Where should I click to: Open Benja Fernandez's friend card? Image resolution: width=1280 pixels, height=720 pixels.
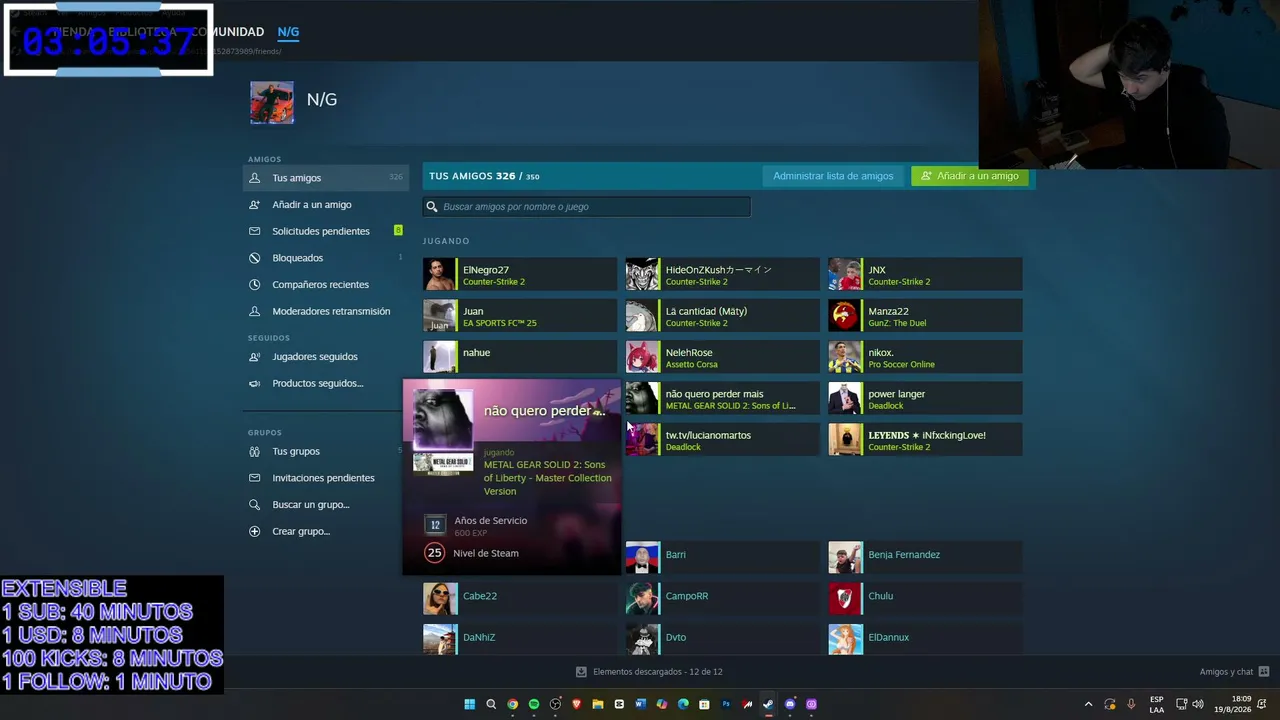click(x=925, y=559)
